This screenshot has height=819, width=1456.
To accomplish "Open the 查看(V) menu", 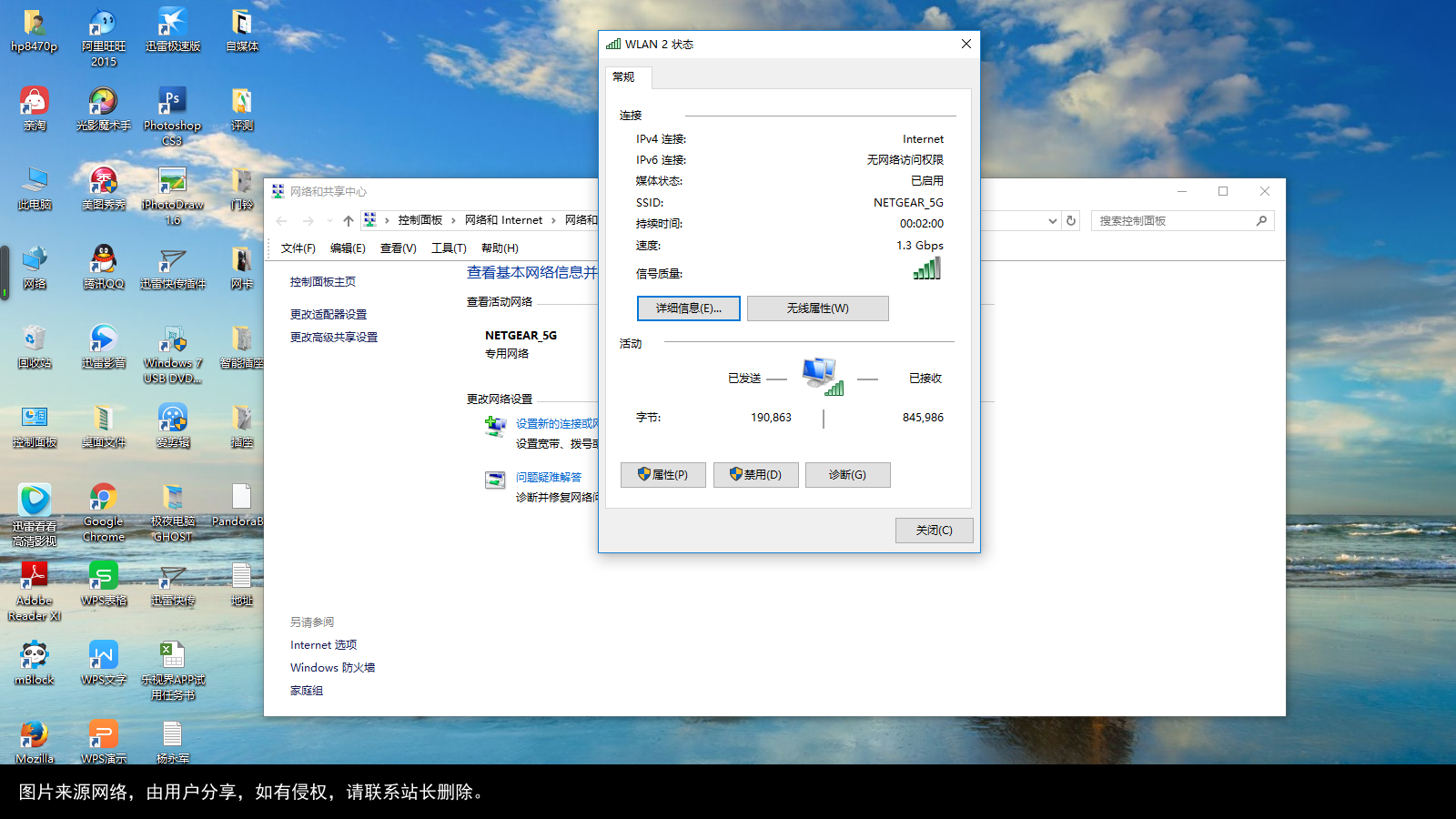I will point(398,248).
